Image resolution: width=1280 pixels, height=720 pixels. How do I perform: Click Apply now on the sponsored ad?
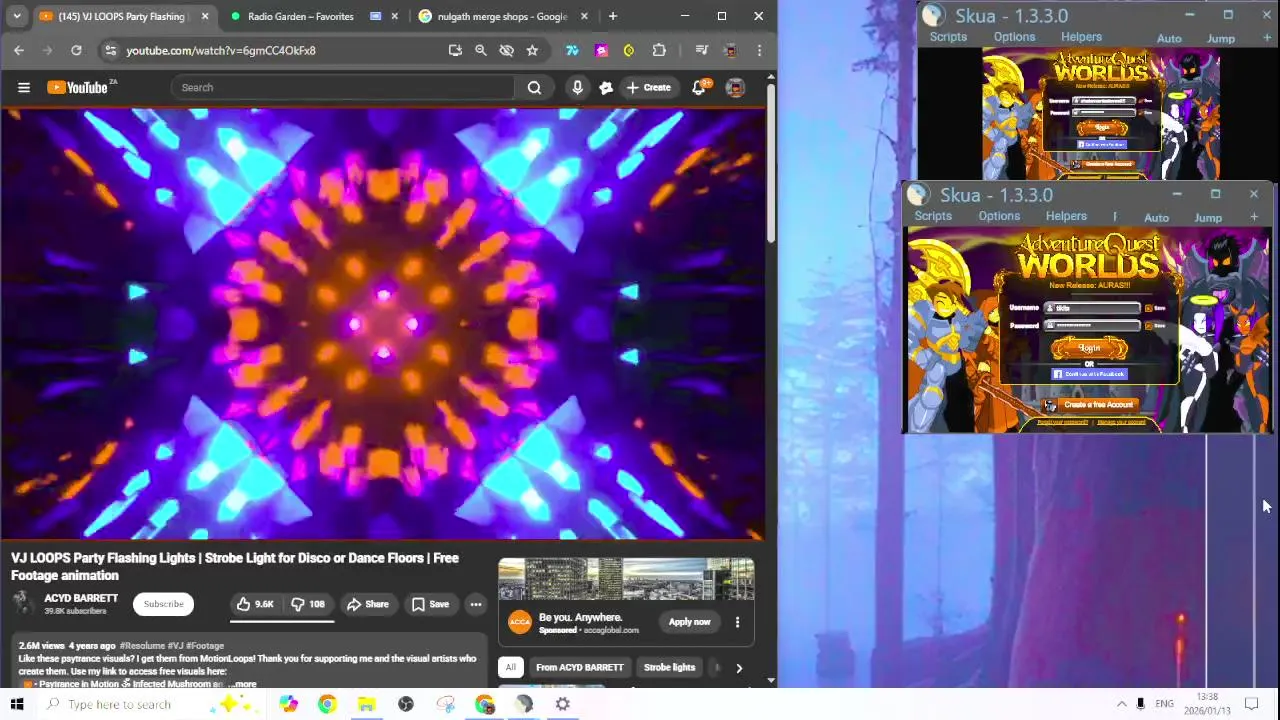tap(689, 622)
